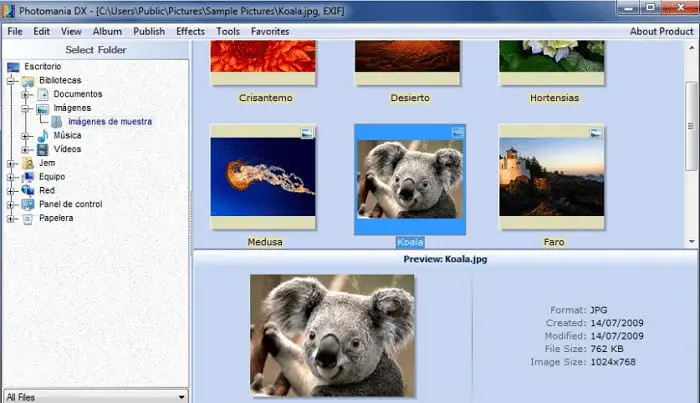The height and width of the screenshot is (403, 700).
Task: Click the 762 KB file size value
Action: point(607,349)
